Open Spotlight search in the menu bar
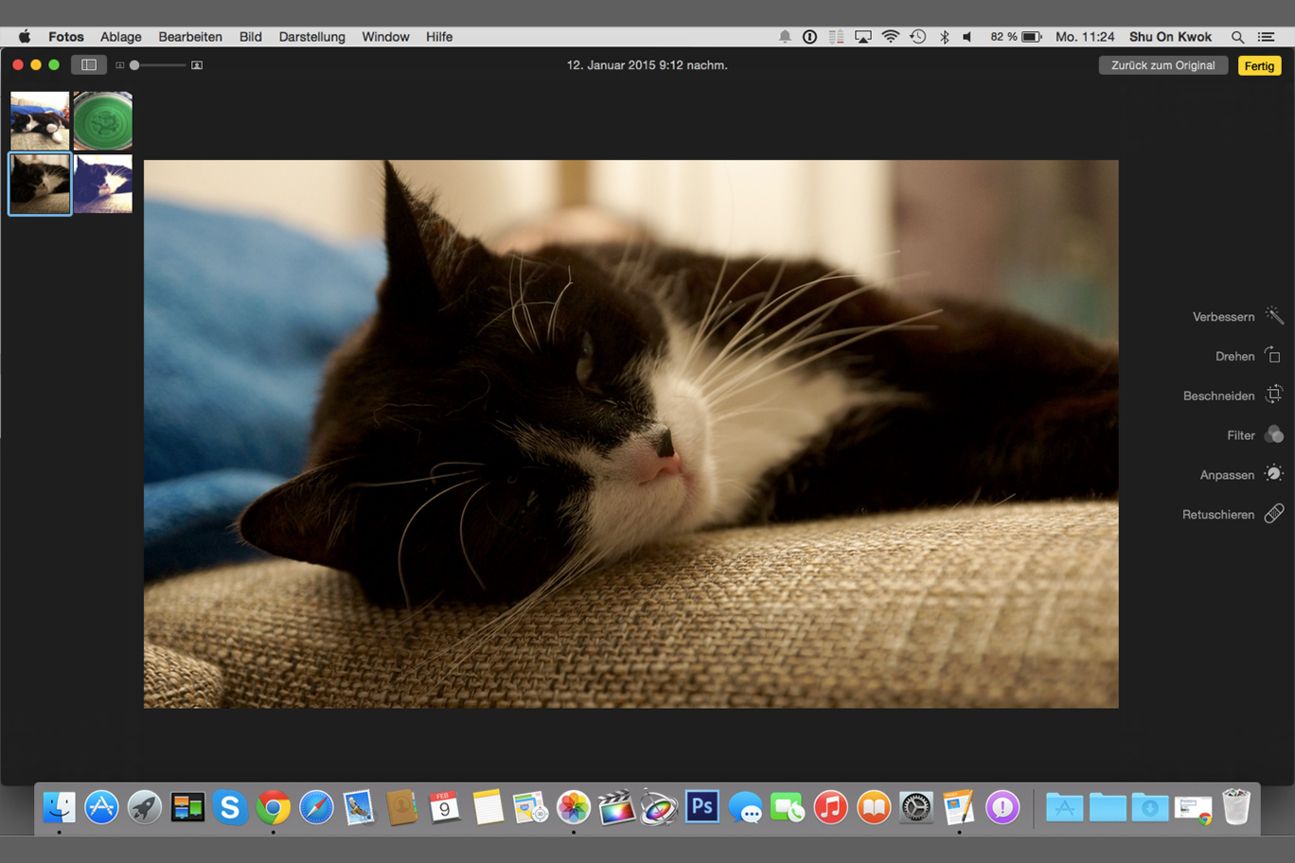1295x863 pixels. pos(1238,37)
